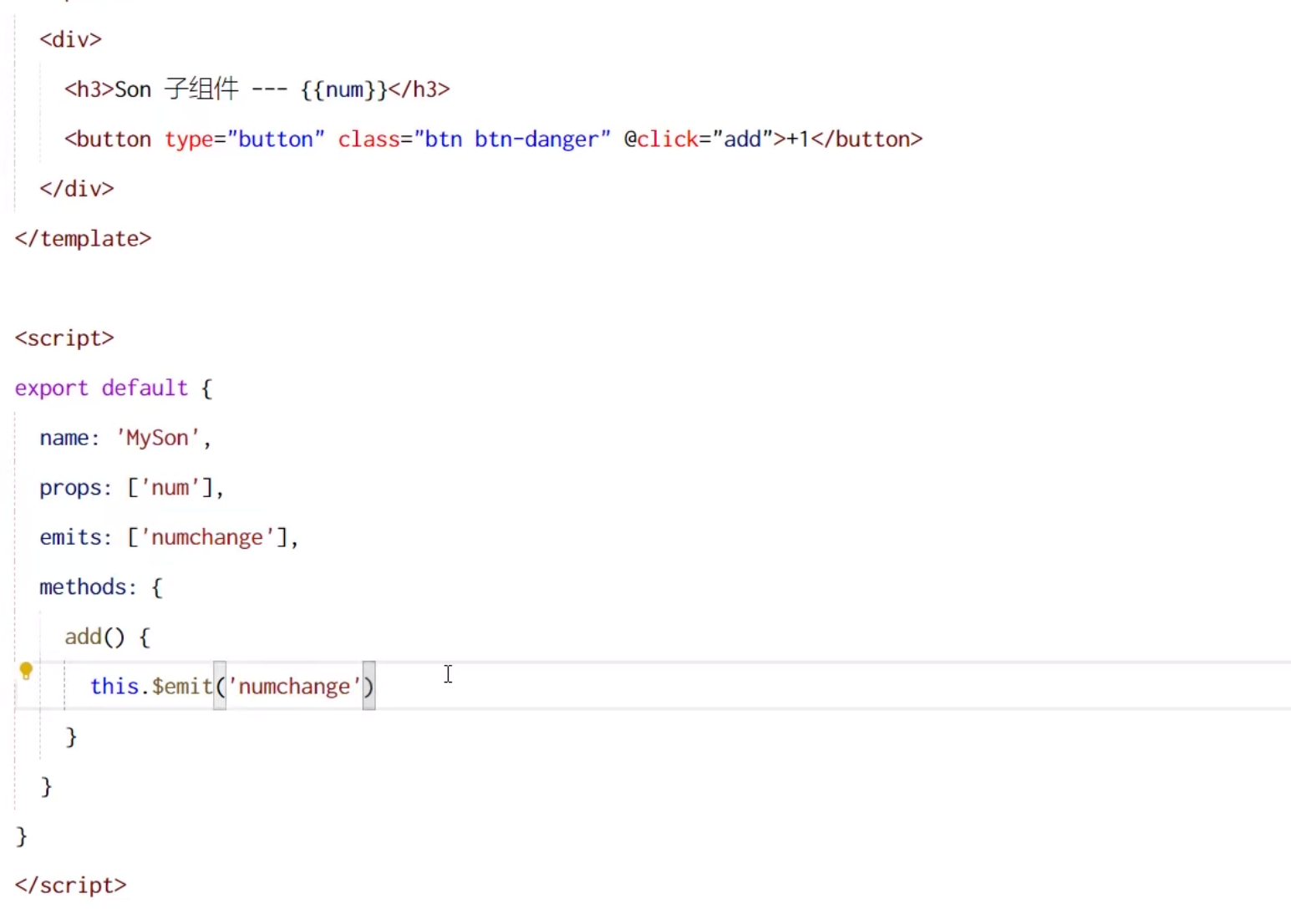Click the closing </div> tag
The width and height of the screenshot is (1291, 924).
click(77, 189)
